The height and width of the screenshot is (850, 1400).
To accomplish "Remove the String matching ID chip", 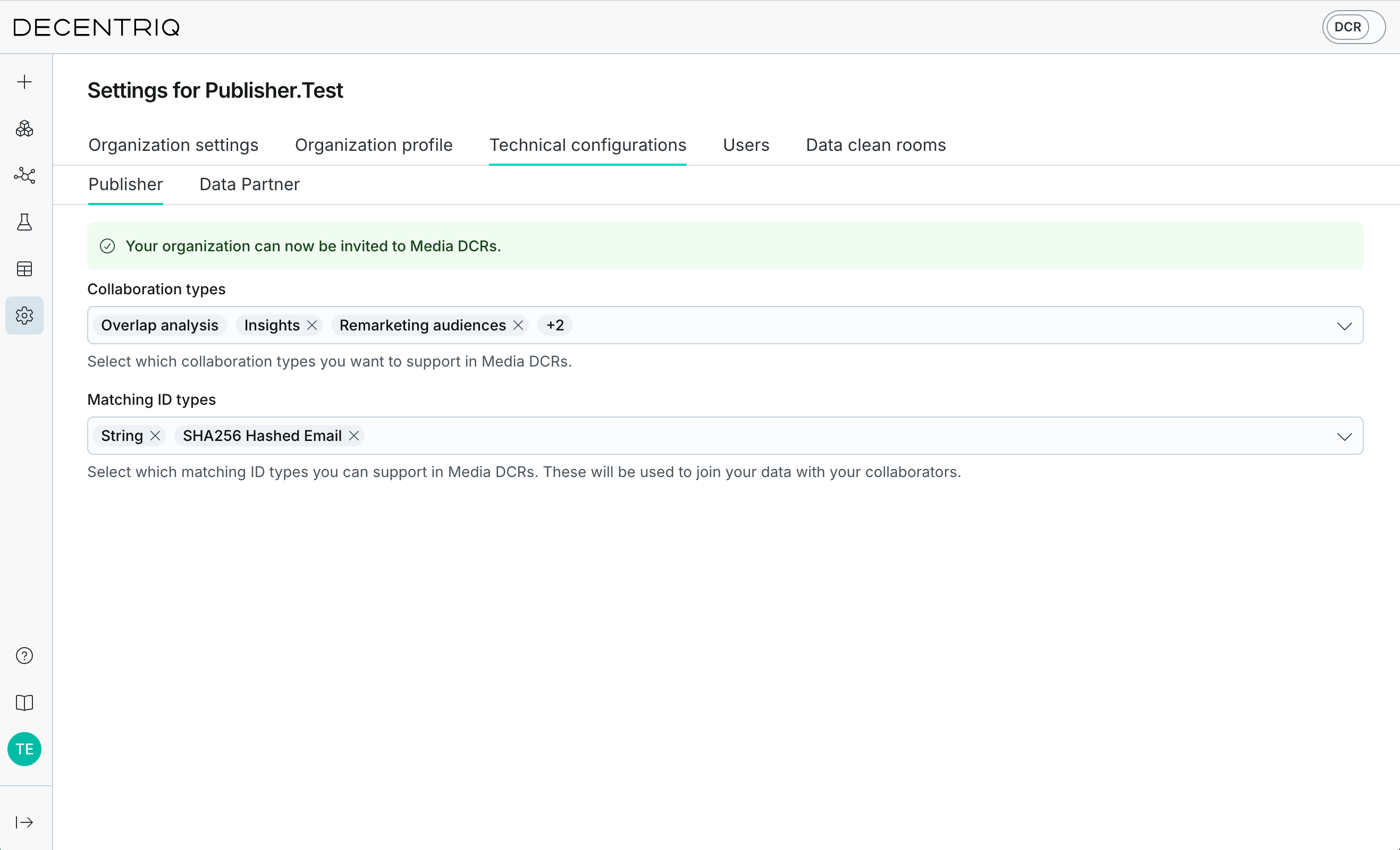I will 155,436.
